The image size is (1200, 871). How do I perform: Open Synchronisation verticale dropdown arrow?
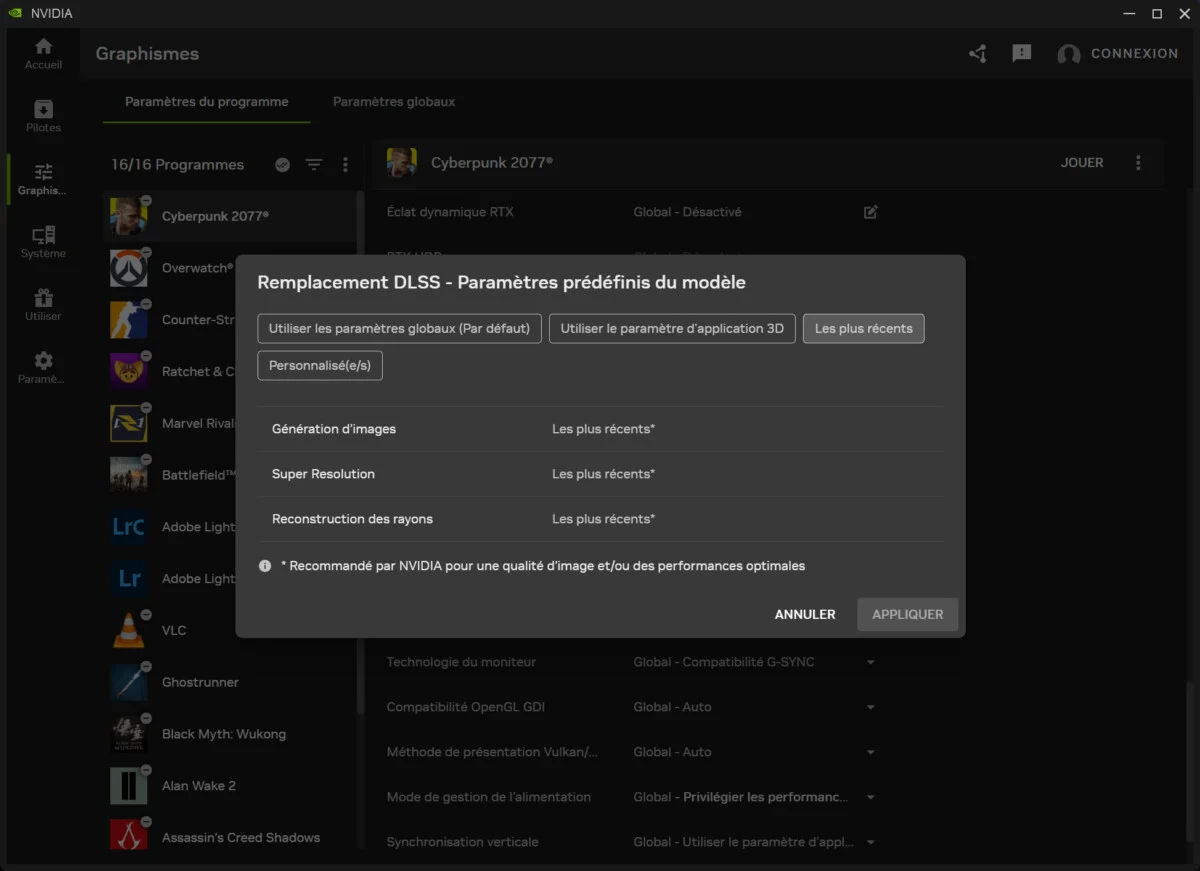pyautogui.click(x=870, y=842)
